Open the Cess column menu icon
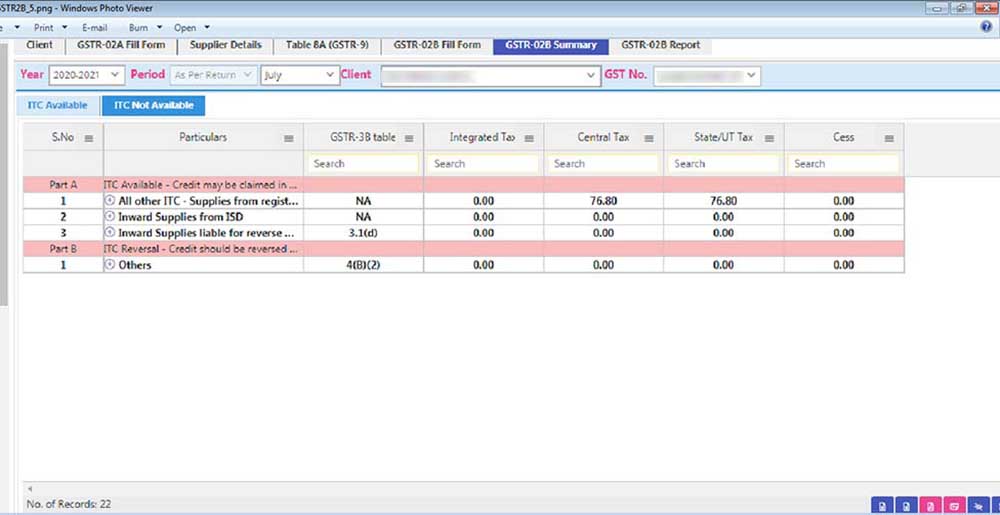The image size is (1000, 515). [888, 138]
